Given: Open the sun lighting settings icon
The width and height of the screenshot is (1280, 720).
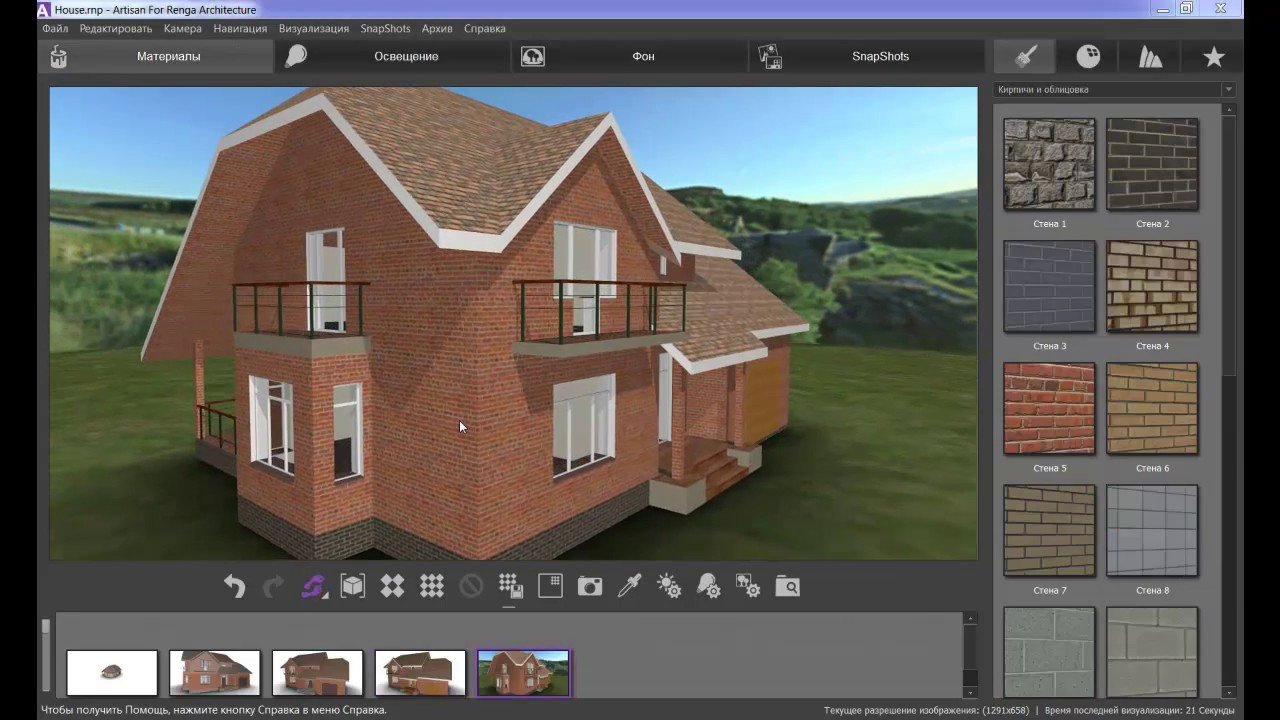Looking at the screenshot, I should tap(669, 586).
